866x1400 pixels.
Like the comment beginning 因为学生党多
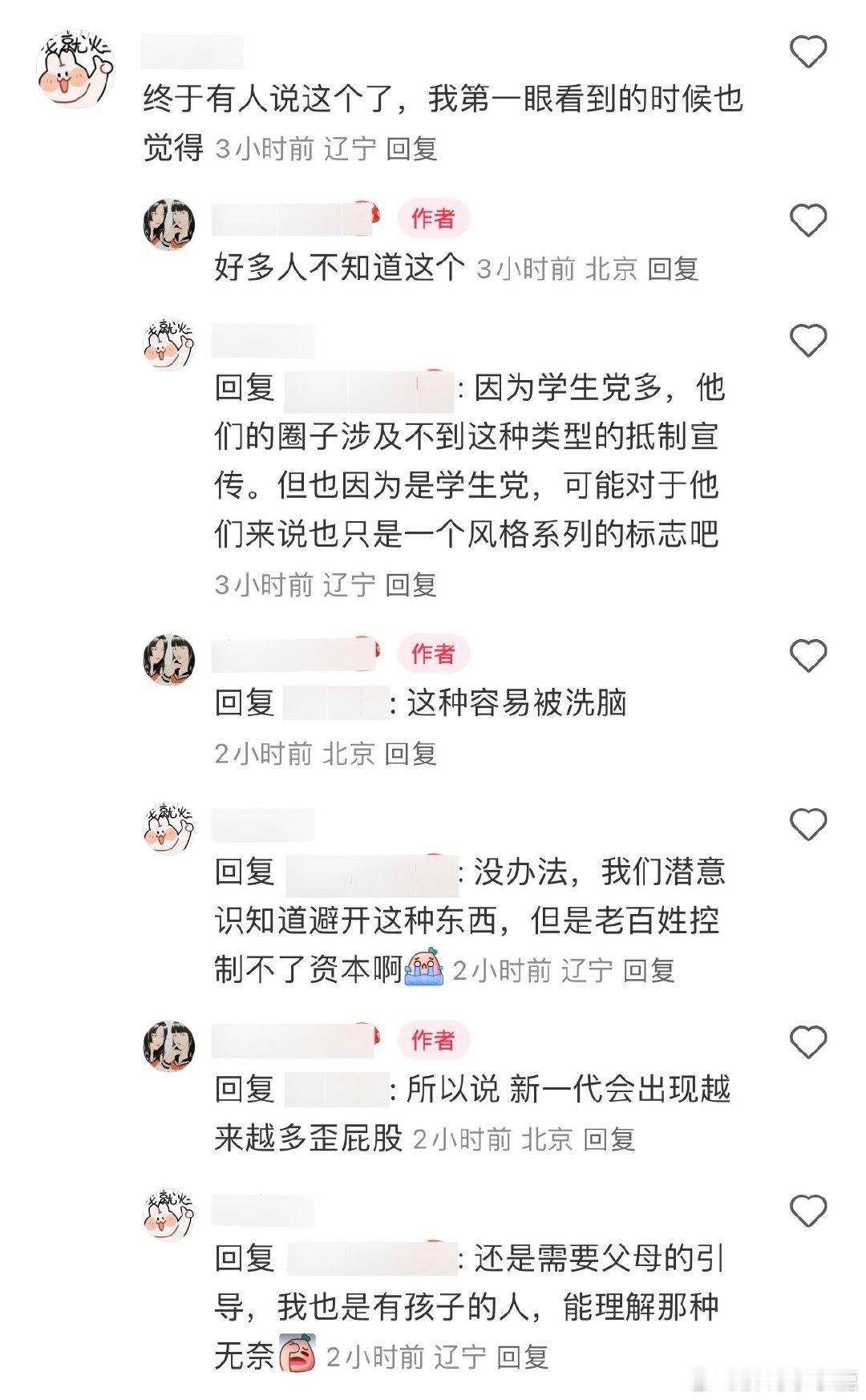pos(808,341)
